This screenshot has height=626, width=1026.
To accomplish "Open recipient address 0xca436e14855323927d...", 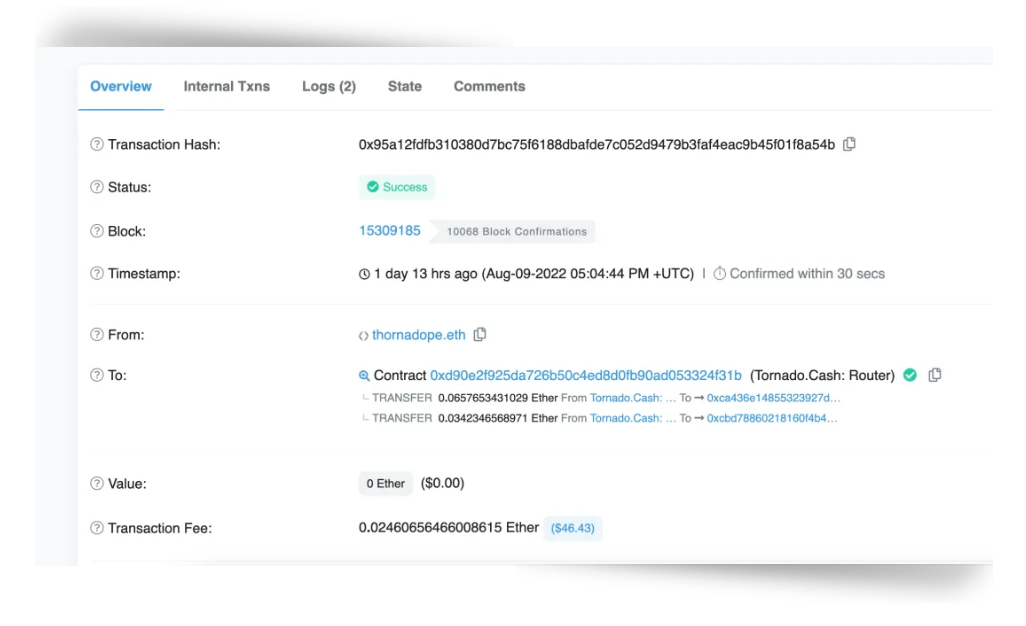I will (773, 398).
